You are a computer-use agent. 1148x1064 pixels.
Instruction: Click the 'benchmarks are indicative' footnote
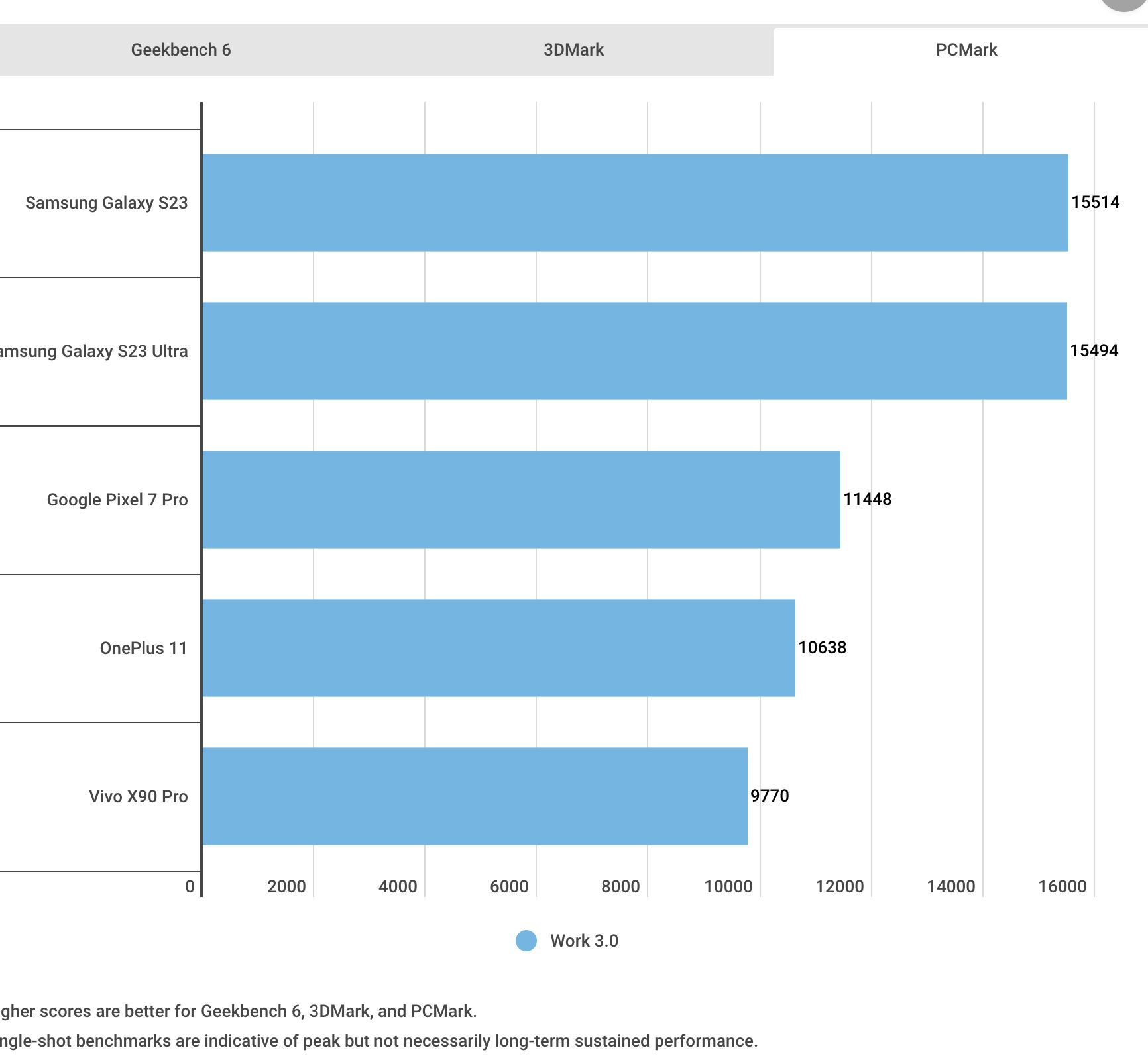[378, 1041]
